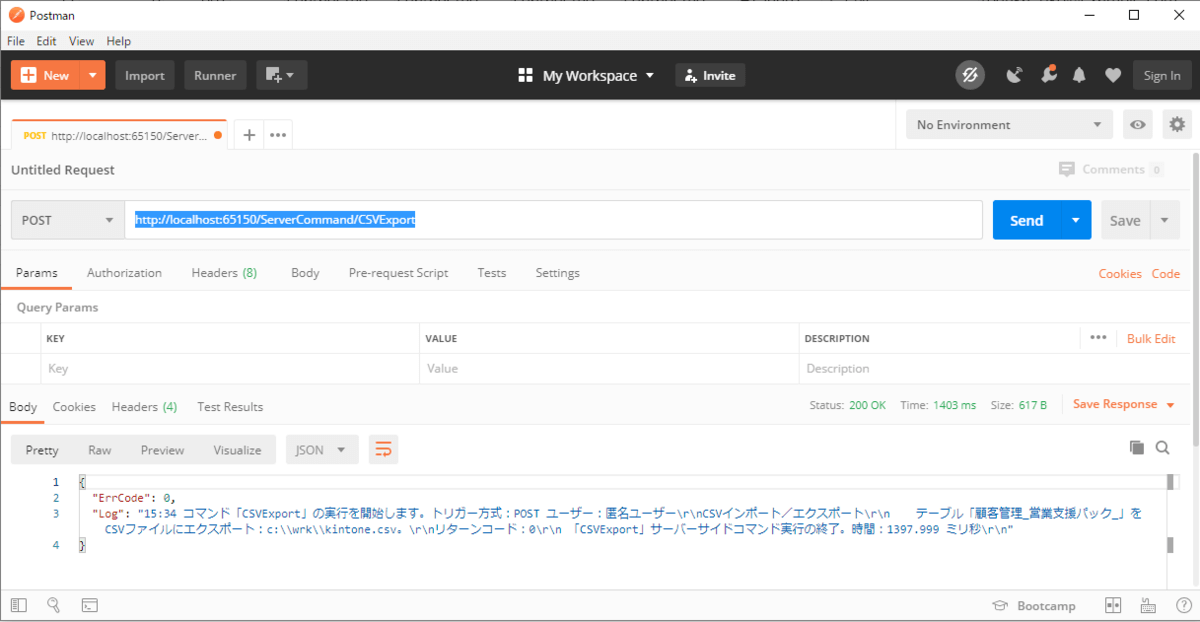Switch response view to Preview

[x=162, y=450]
